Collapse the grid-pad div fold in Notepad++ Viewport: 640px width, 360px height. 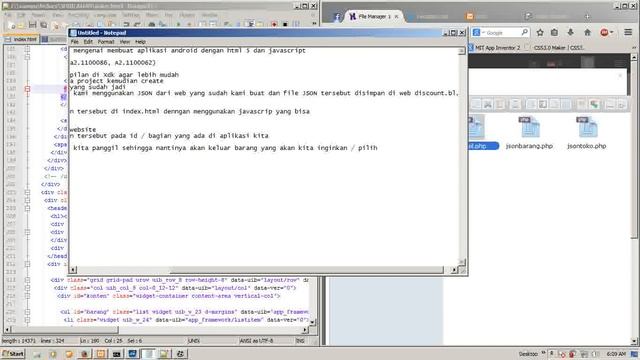(27, 280)
